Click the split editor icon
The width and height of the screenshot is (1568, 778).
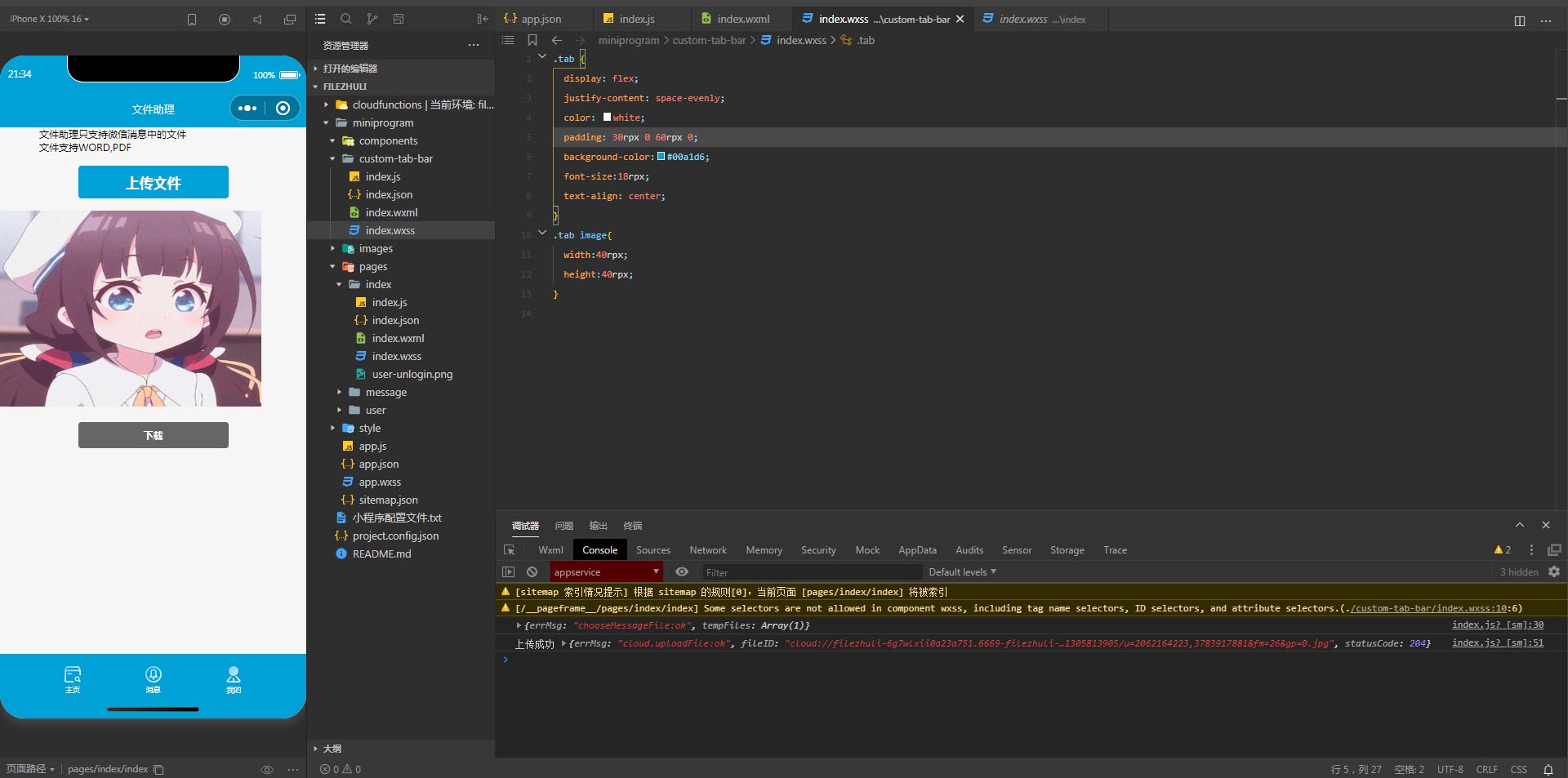(1519, 20)
